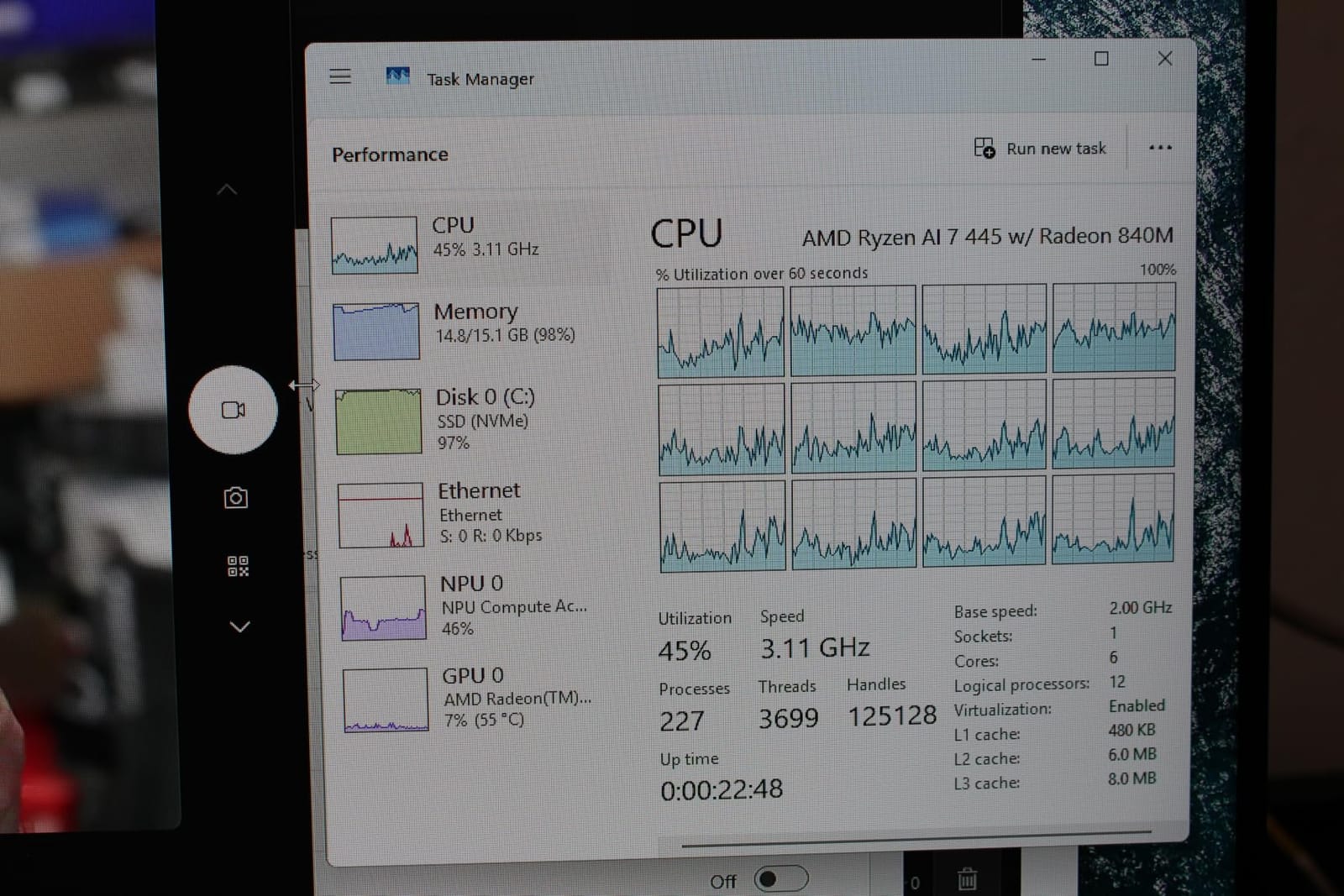Click the Handles count 125128

click(x=892, y=715)
